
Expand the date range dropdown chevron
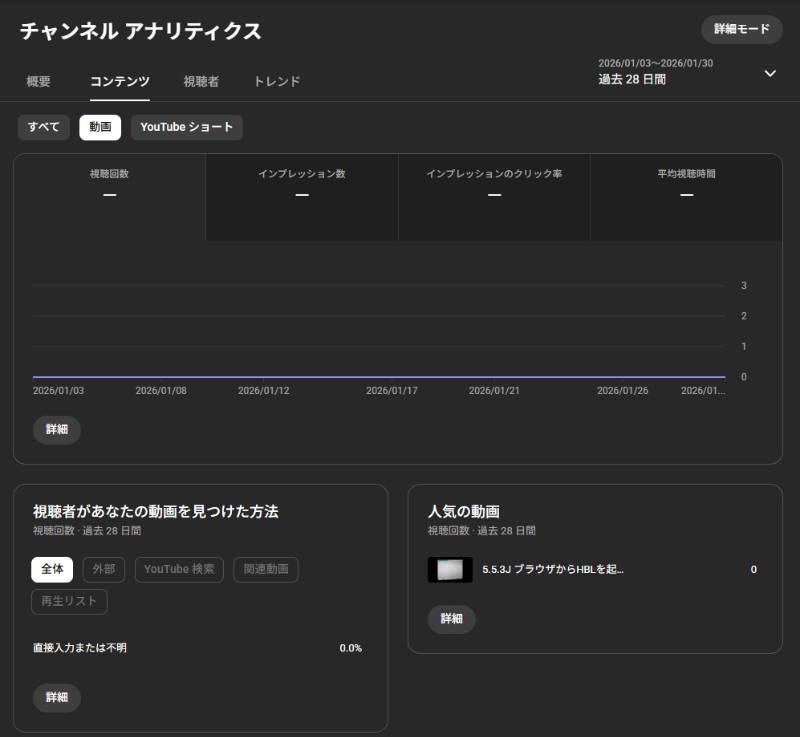coord(770,73)
